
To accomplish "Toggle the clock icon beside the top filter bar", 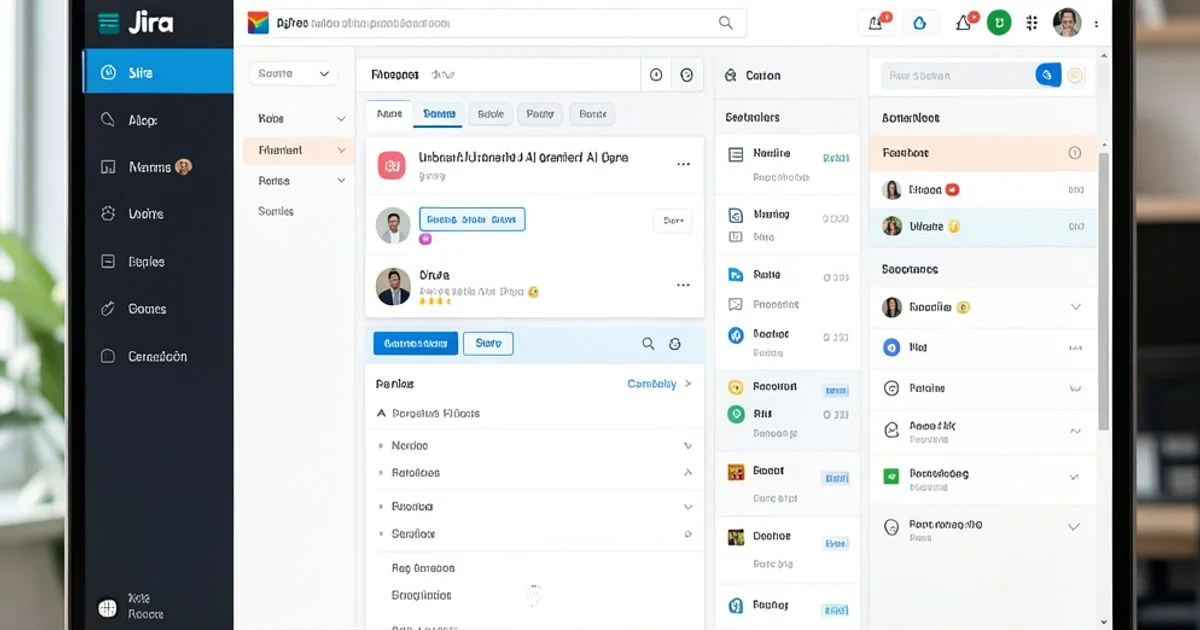I will pos(657,74).
